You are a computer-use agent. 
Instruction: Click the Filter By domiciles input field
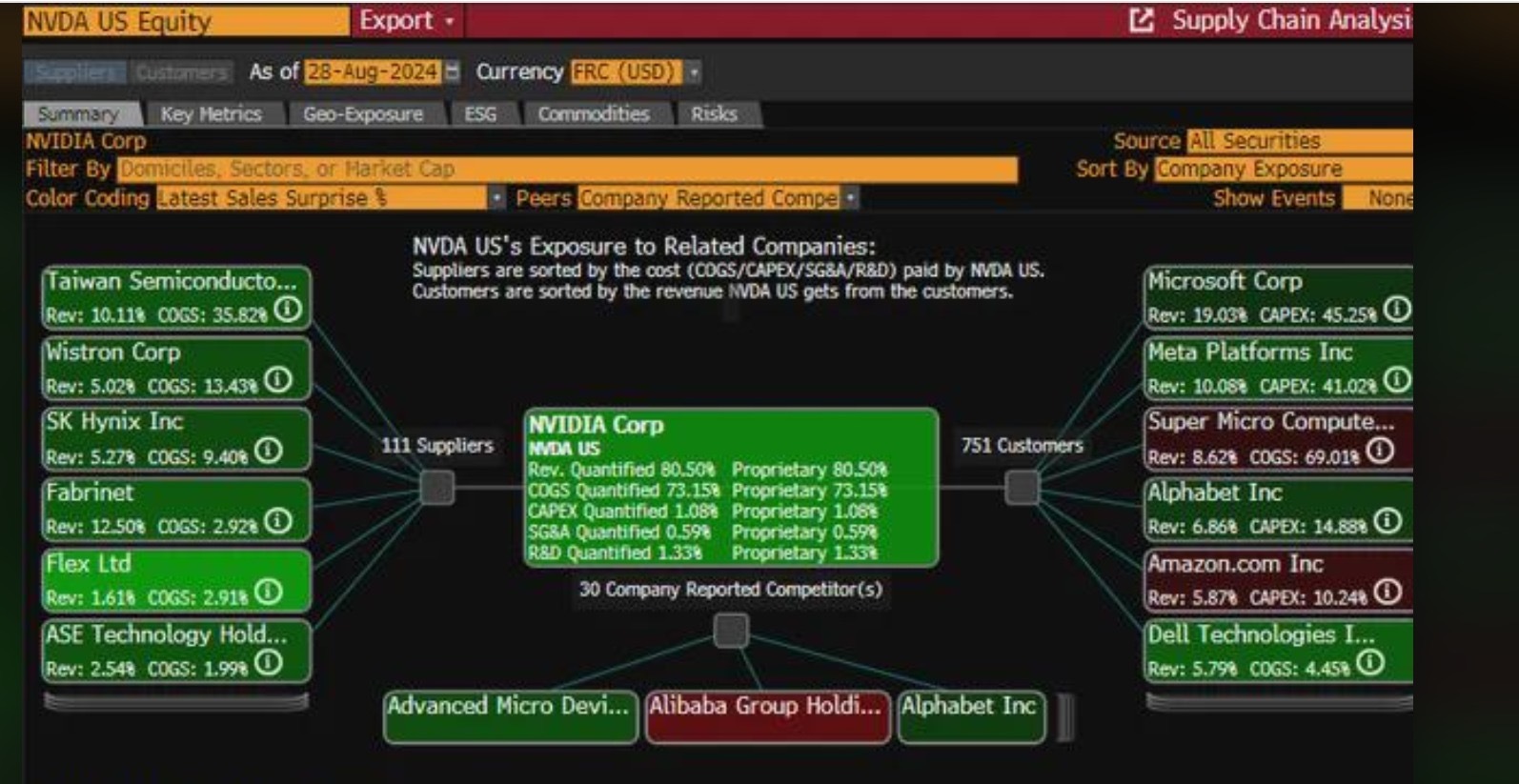[568, 170]
